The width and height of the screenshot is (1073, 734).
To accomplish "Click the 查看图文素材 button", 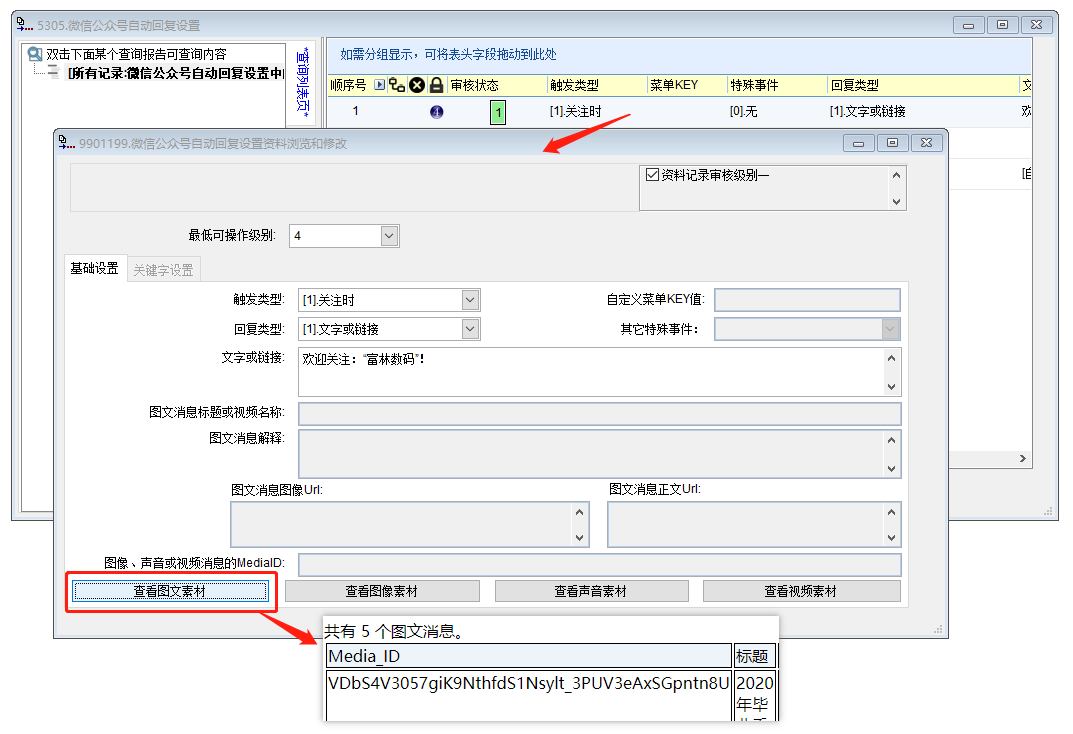I will 170,591.
